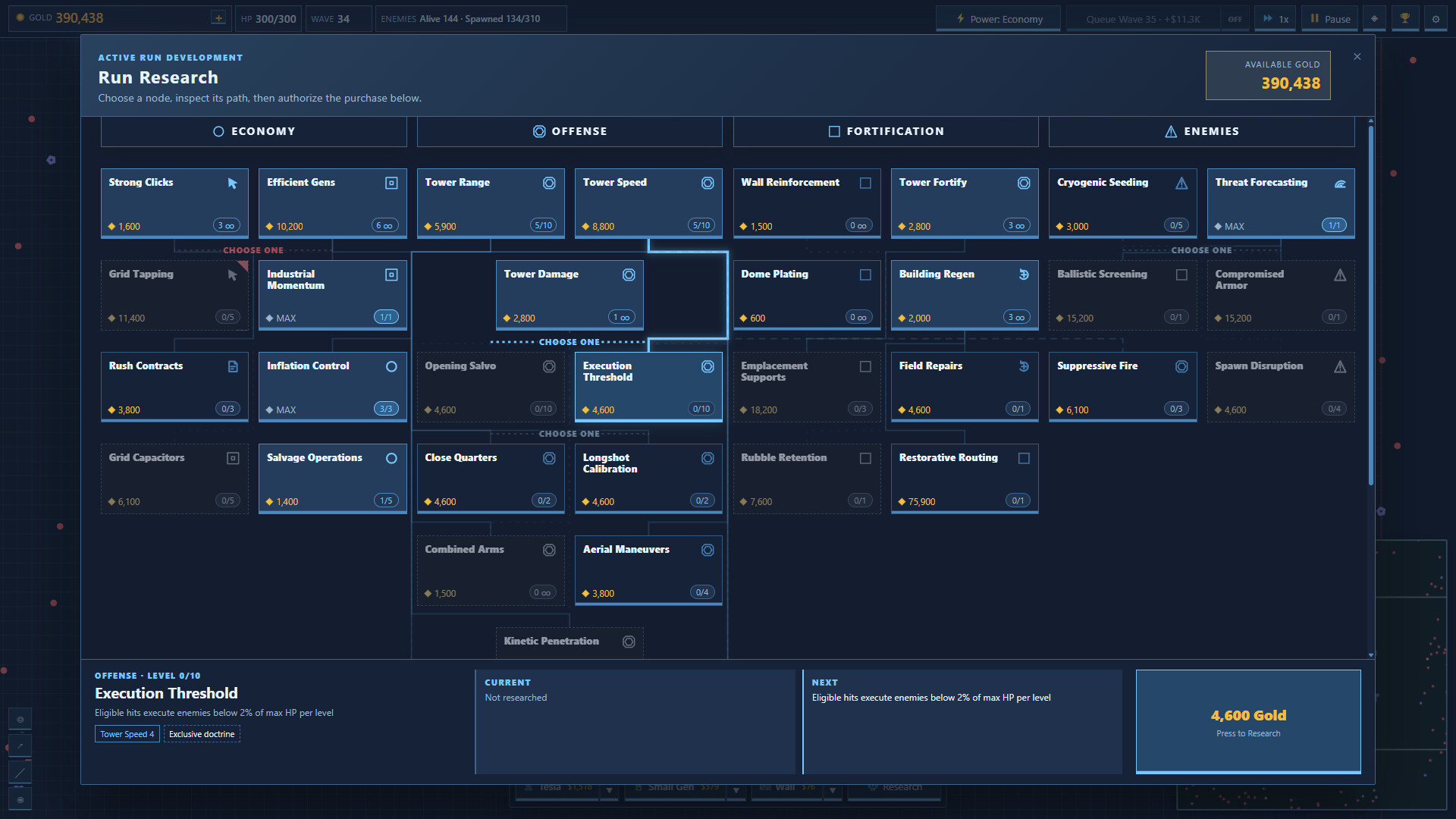Click the Threat Forecasting radar icon
1456x819 pixels.
click(1340, 184)
